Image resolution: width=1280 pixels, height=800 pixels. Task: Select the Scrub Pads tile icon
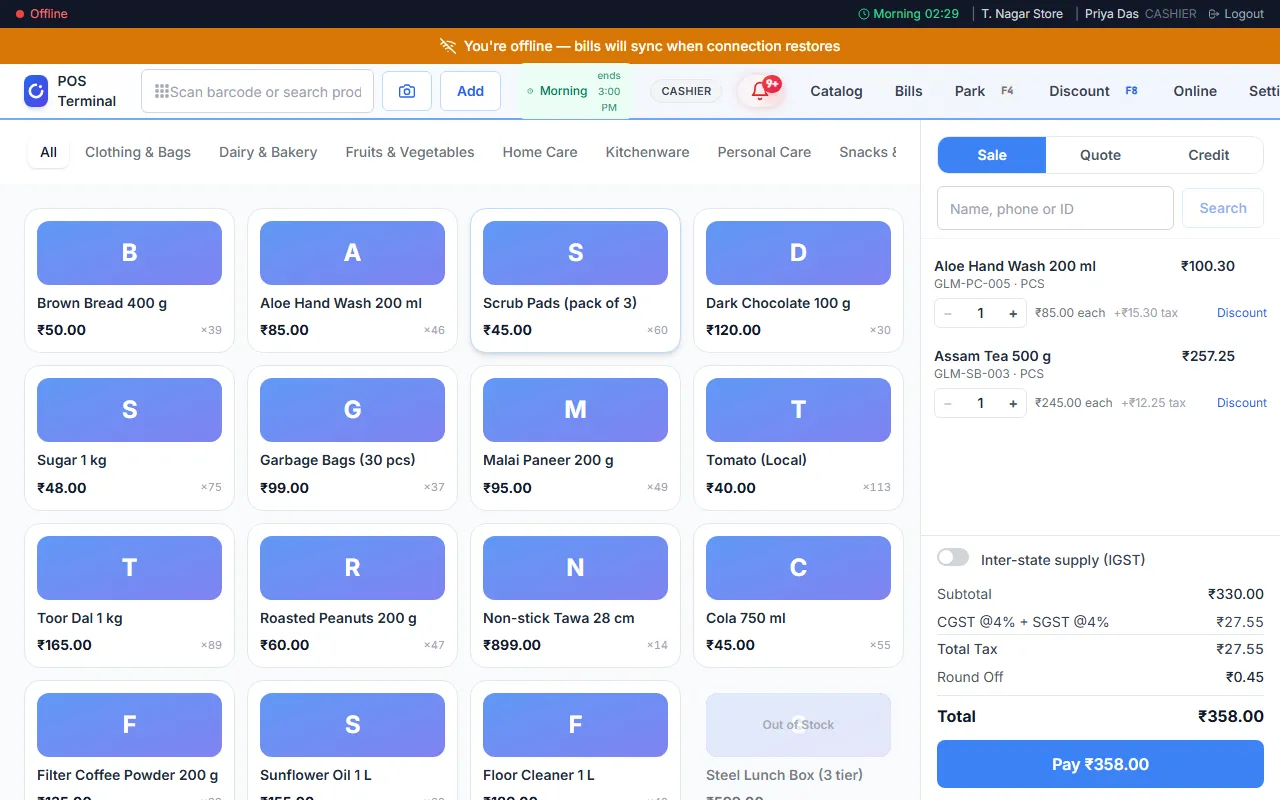click(x=575, y=253)
